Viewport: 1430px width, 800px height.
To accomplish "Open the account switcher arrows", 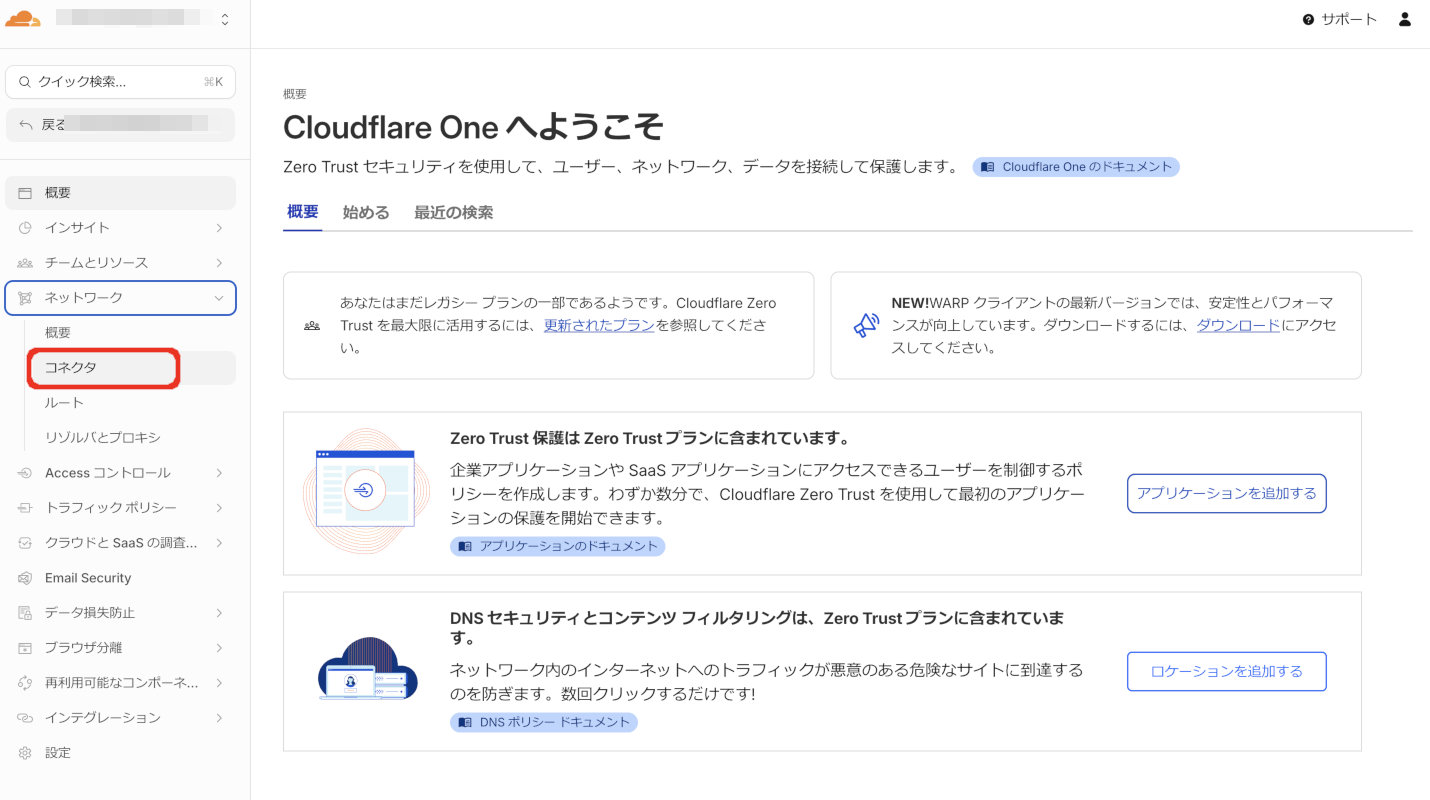I will 225,19.
